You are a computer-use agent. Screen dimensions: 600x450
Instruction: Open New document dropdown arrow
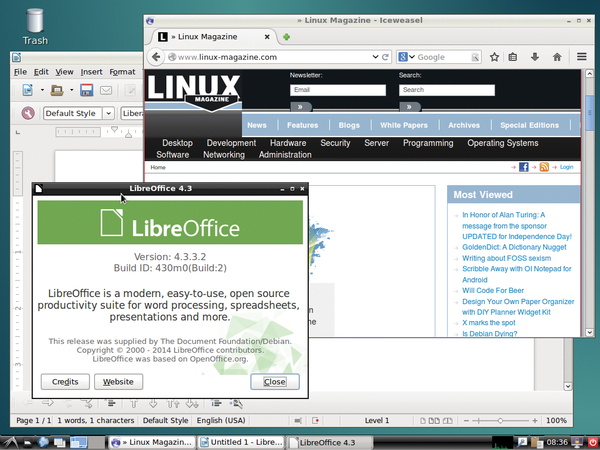point(42,90)
